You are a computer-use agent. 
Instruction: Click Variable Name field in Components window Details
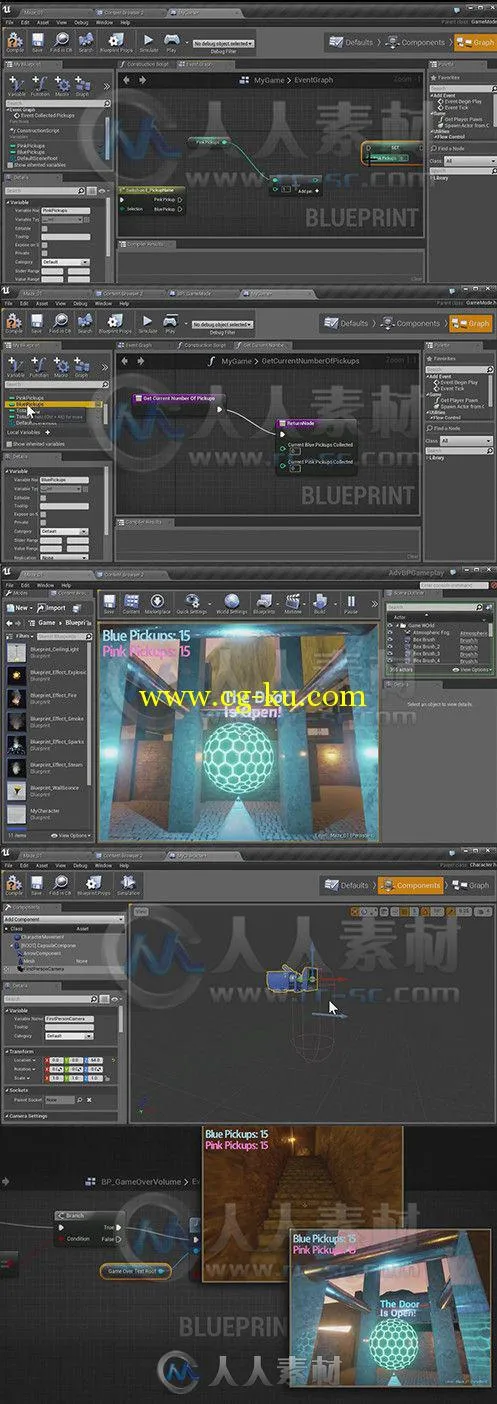click(68, 1018)
